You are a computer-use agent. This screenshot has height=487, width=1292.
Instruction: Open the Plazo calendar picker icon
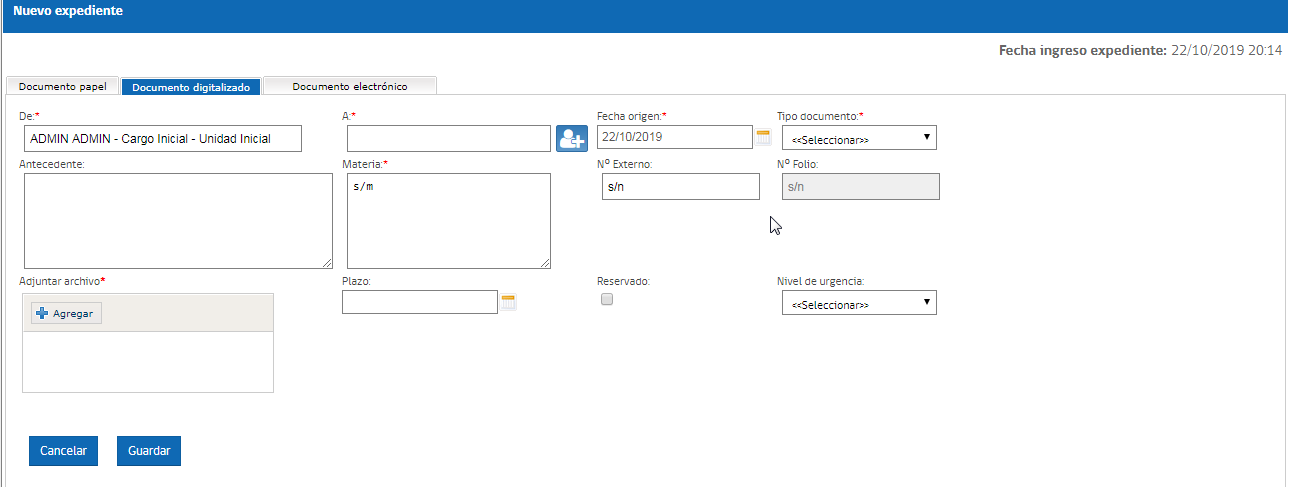(x=509, y=302)
